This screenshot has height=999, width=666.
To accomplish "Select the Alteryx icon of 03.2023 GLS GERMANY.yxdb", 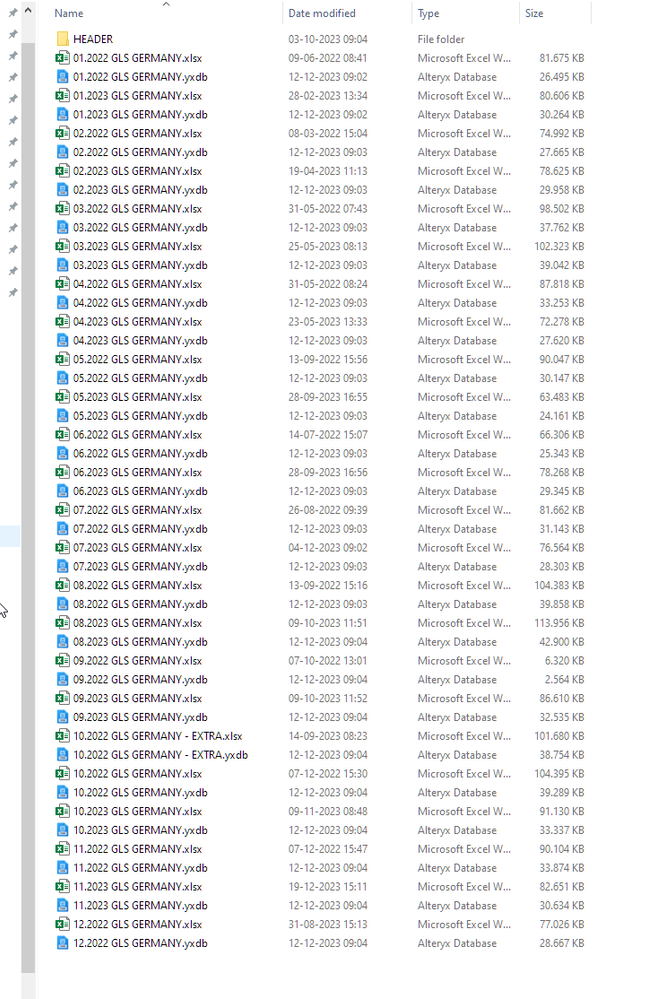I will click(x=62, y=265).
